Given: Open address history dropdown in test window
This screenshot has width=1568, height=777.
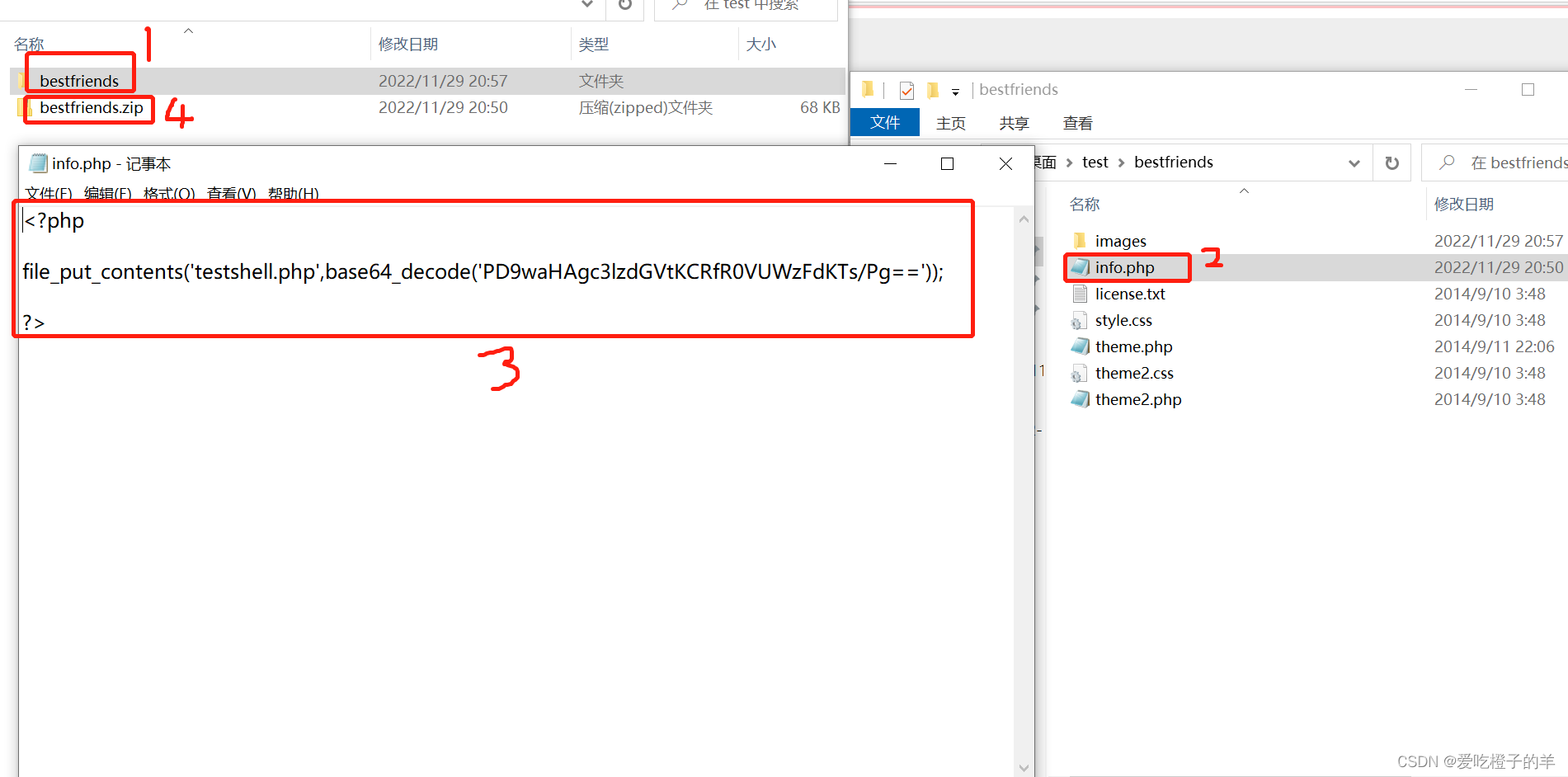Looking at the screenshot, I should (x=587, y=4).
